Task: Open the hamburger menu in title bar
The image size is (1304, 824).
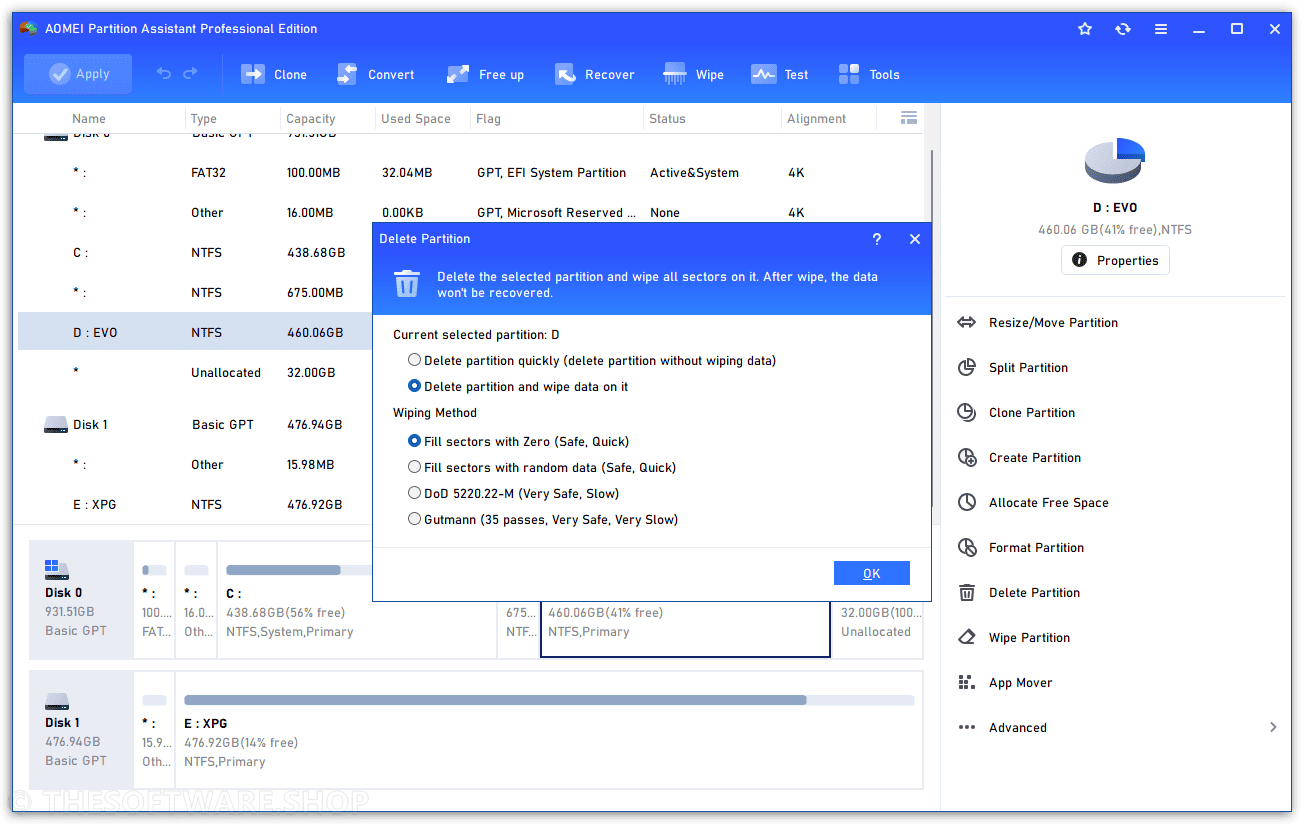Action: pyautogui.click(x=1161, y=29)
